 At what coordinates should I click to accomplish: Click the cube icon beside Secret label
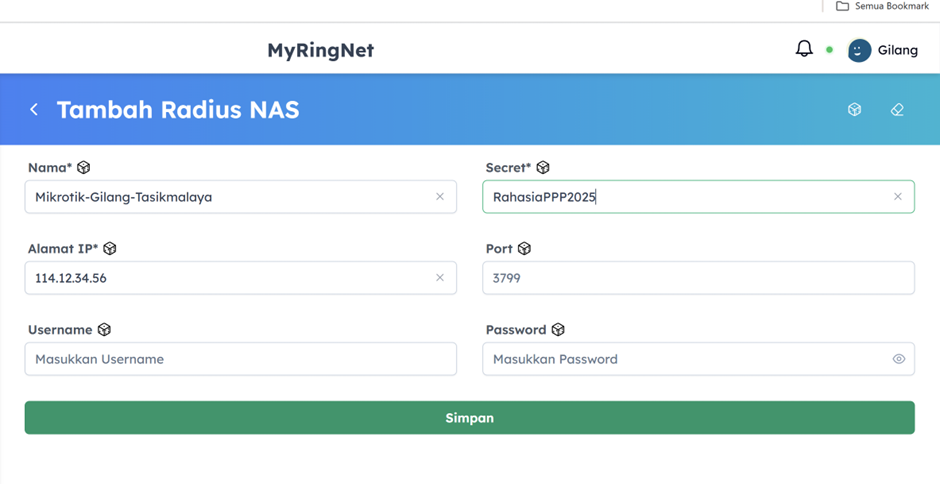pyautogui.click(x=543, y=168)
